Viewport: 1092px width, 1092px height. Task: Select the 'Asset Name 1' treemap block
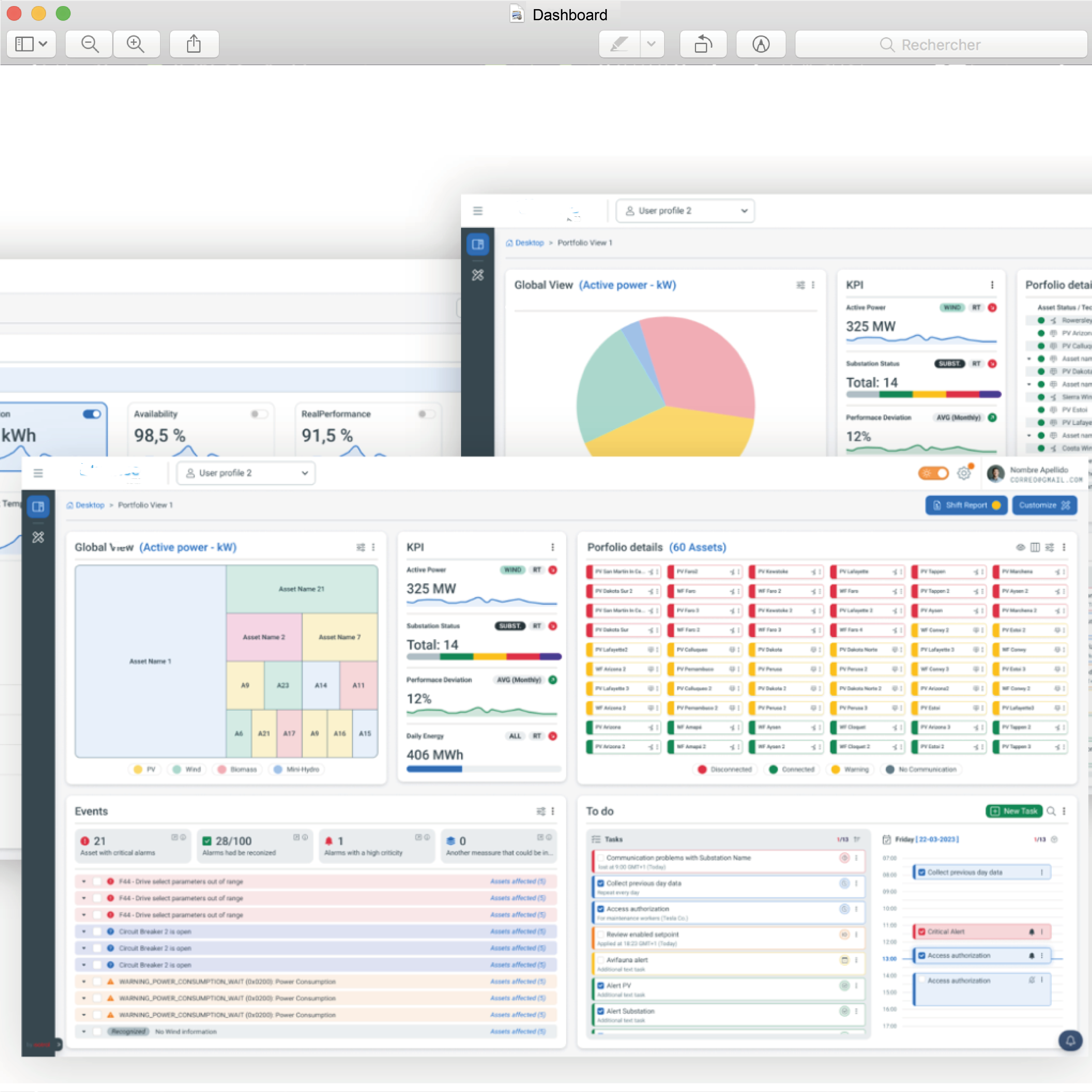[150, 661]
